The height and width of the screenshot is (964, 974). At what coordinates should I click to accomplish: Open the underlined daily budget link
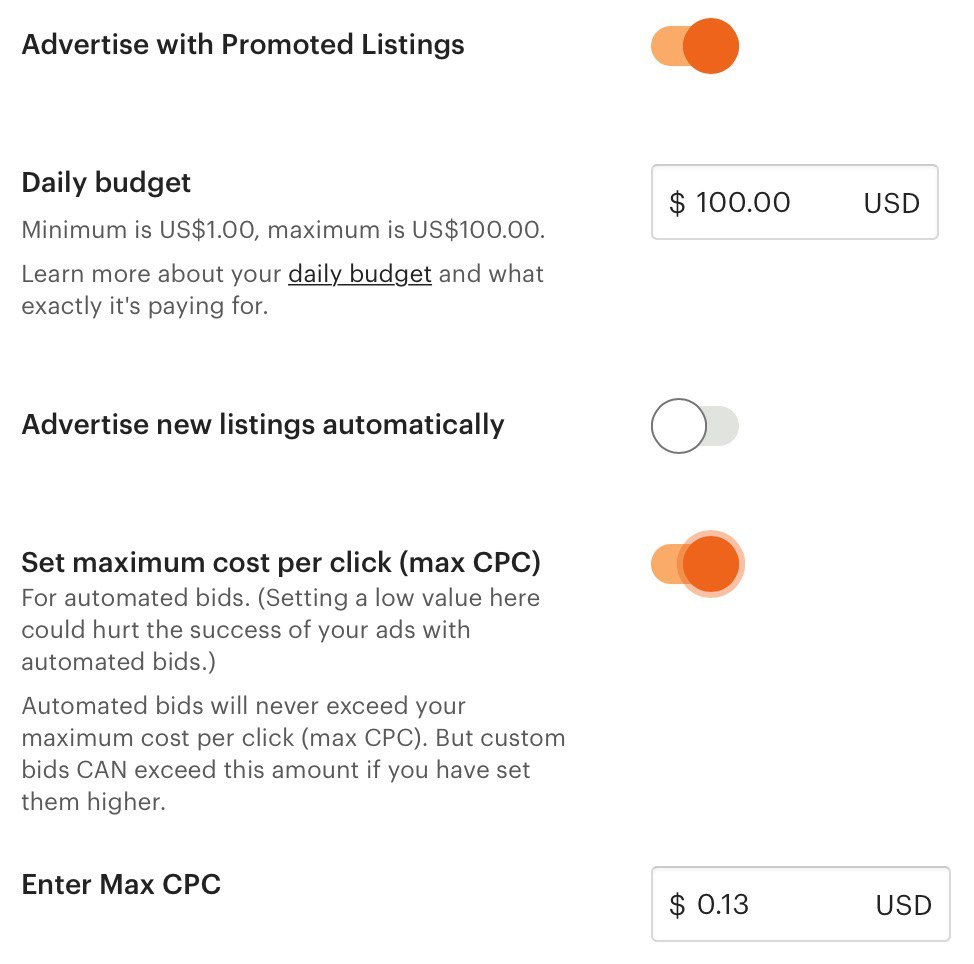[360, 274]
